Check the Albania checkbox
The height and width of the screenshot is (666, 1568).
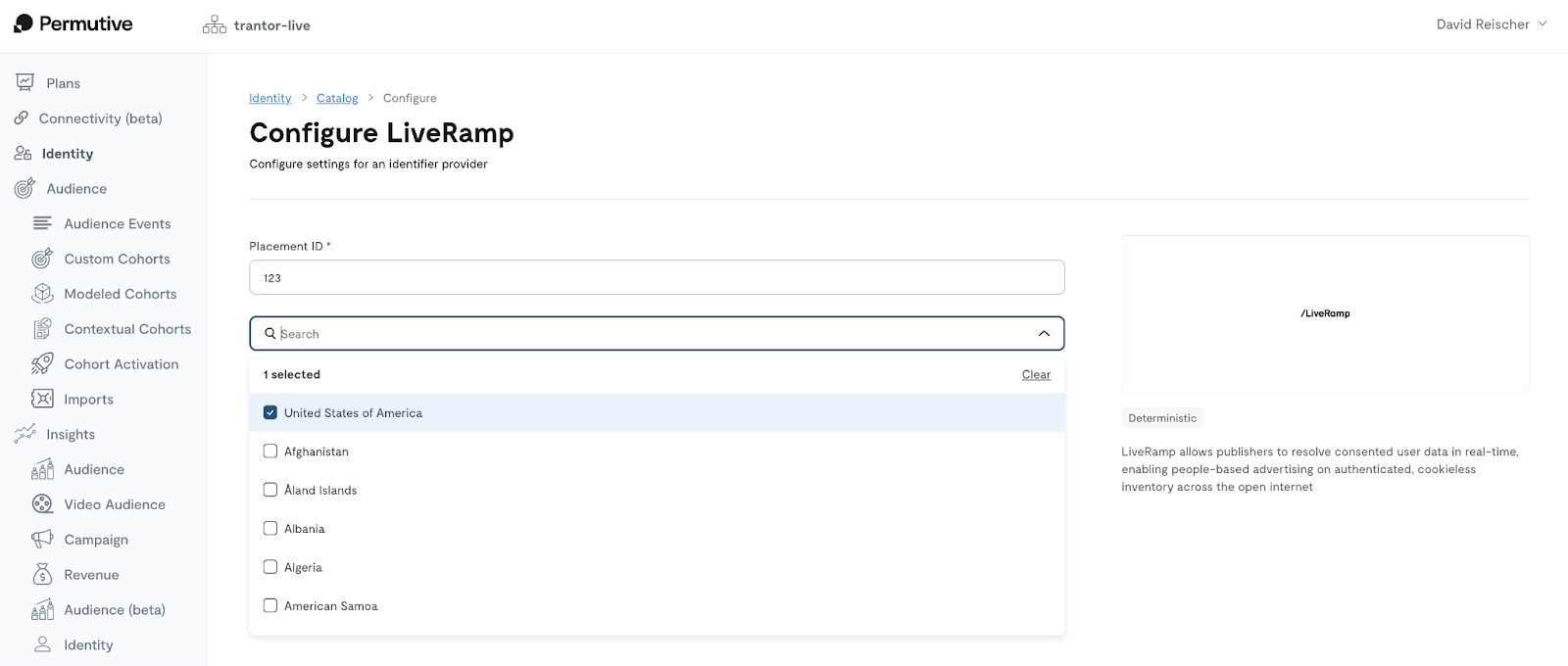pyautogui.click(x=270, y=528)
